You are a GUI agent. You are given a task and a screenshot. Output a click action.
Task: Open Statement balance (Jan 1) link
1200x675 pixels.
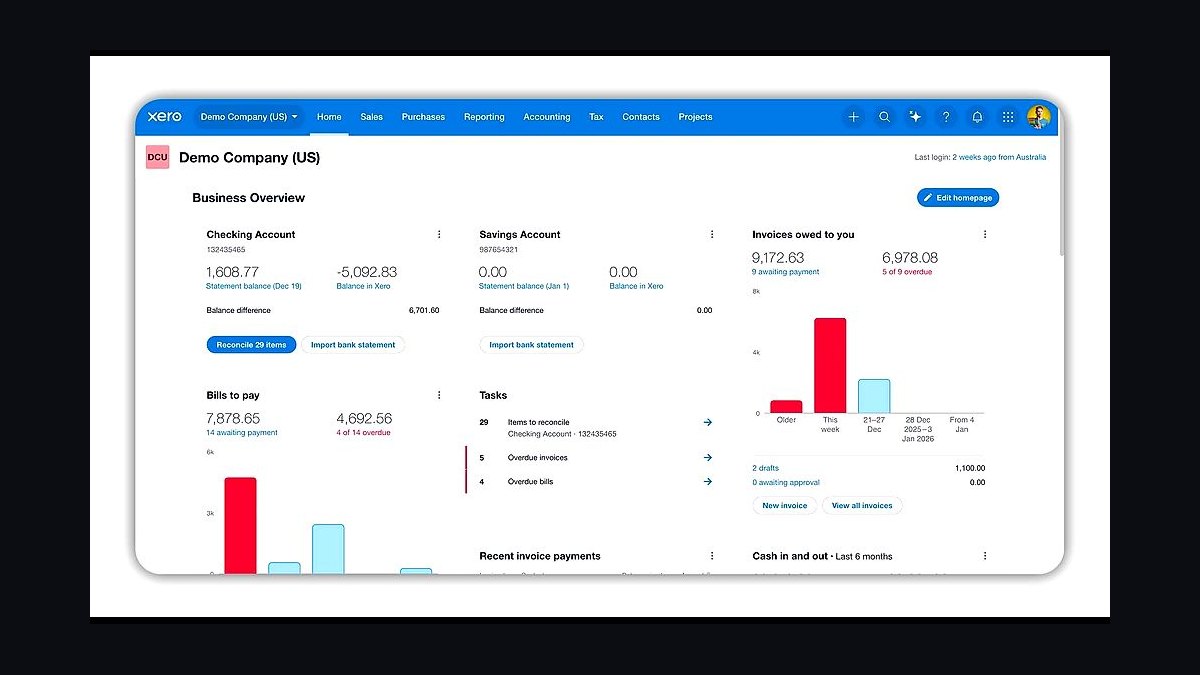coord(524,286)
